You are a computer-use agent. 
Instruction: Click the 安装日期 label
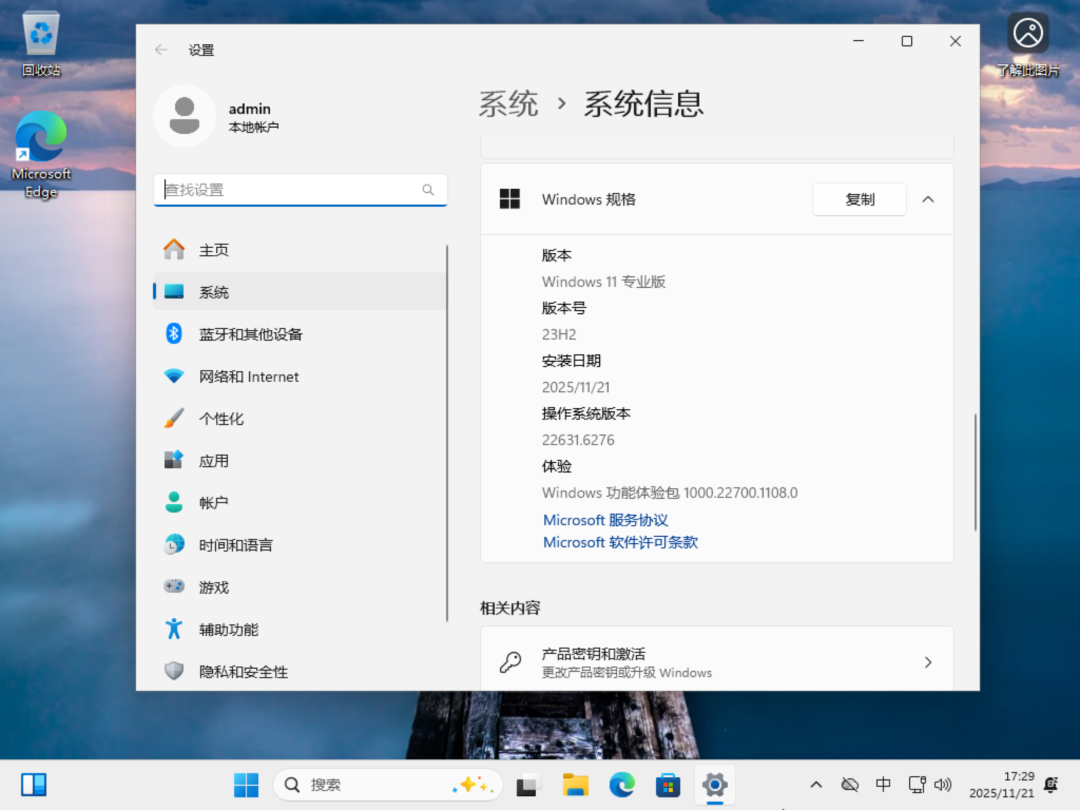click(x=571, y=360)
